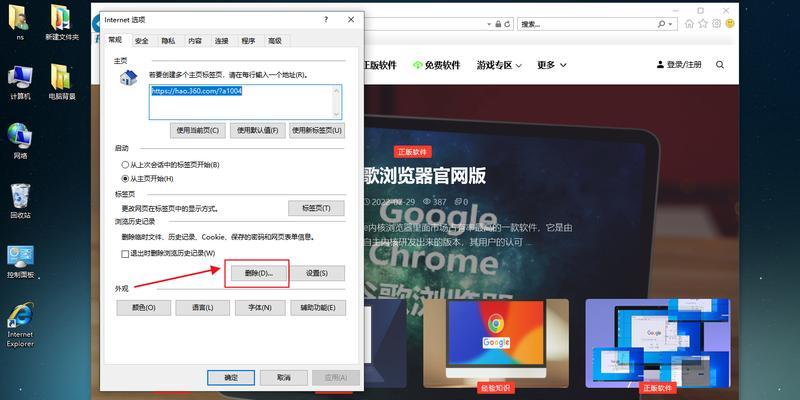The height and width of the screenshot is (400, 800).
Task: Open the 控制面板 desktop icon
Action: [x=20, y=261]
